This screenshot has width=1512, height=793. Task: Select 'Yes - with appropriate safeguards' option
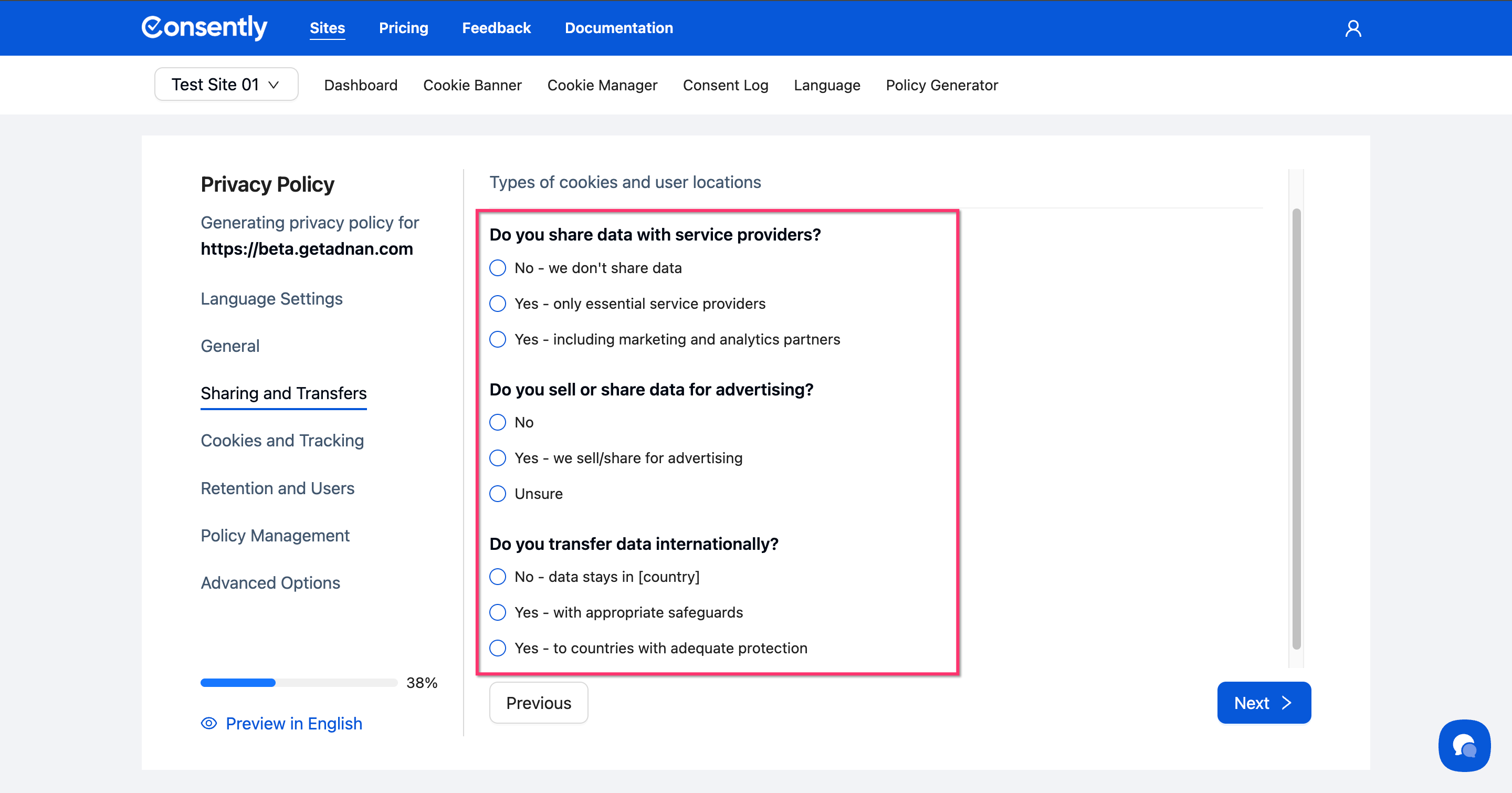[x=498, y=612]
